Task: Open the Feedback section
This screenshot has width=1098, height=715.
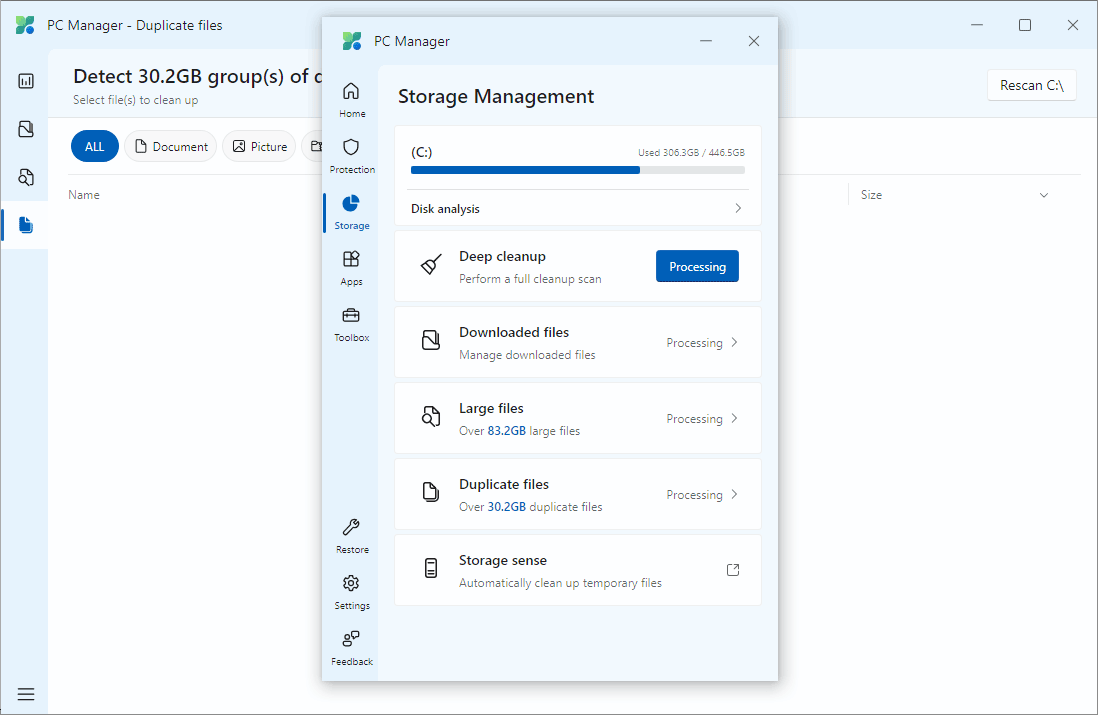Action: coord(352,648)
